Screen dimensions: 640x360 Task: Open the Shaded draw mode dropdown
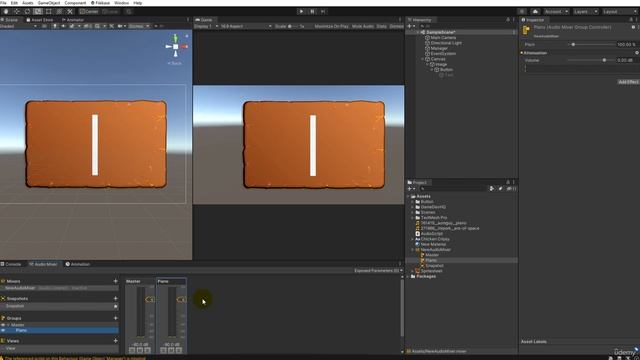(18, 26)
